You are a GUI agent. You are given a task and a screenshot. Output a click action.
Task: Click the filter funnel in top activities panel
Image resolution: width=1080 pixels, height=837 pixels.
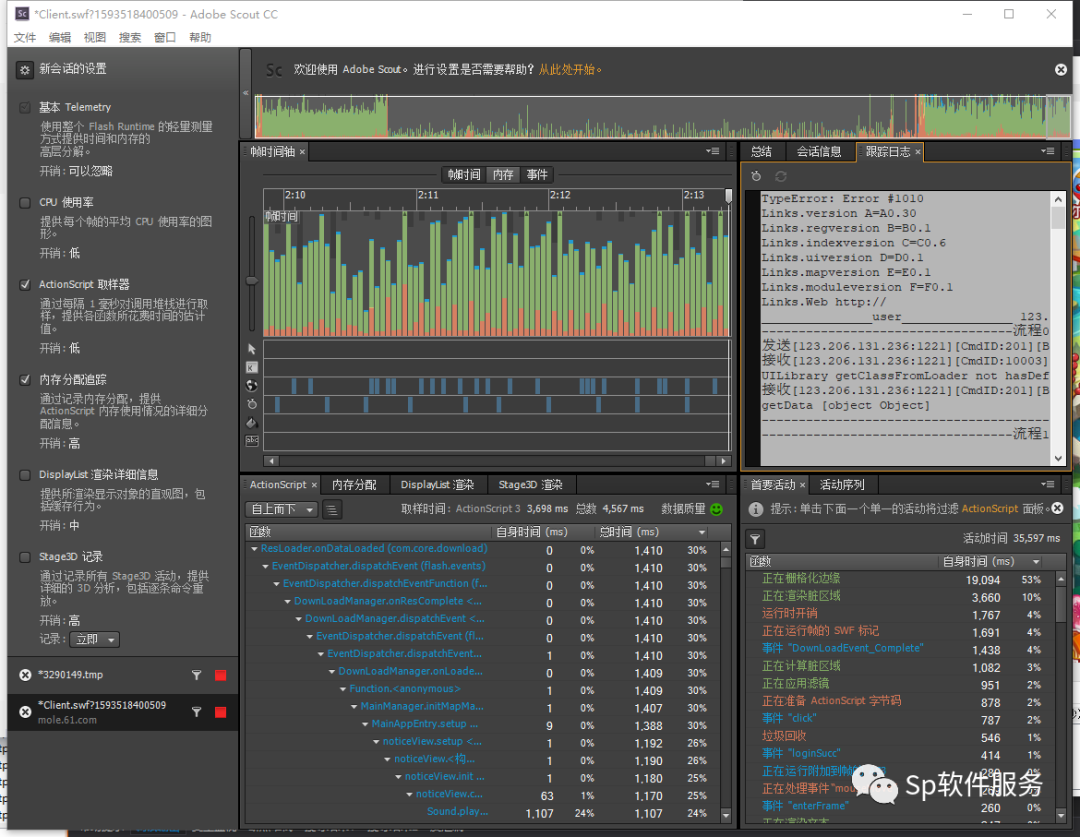756,539
